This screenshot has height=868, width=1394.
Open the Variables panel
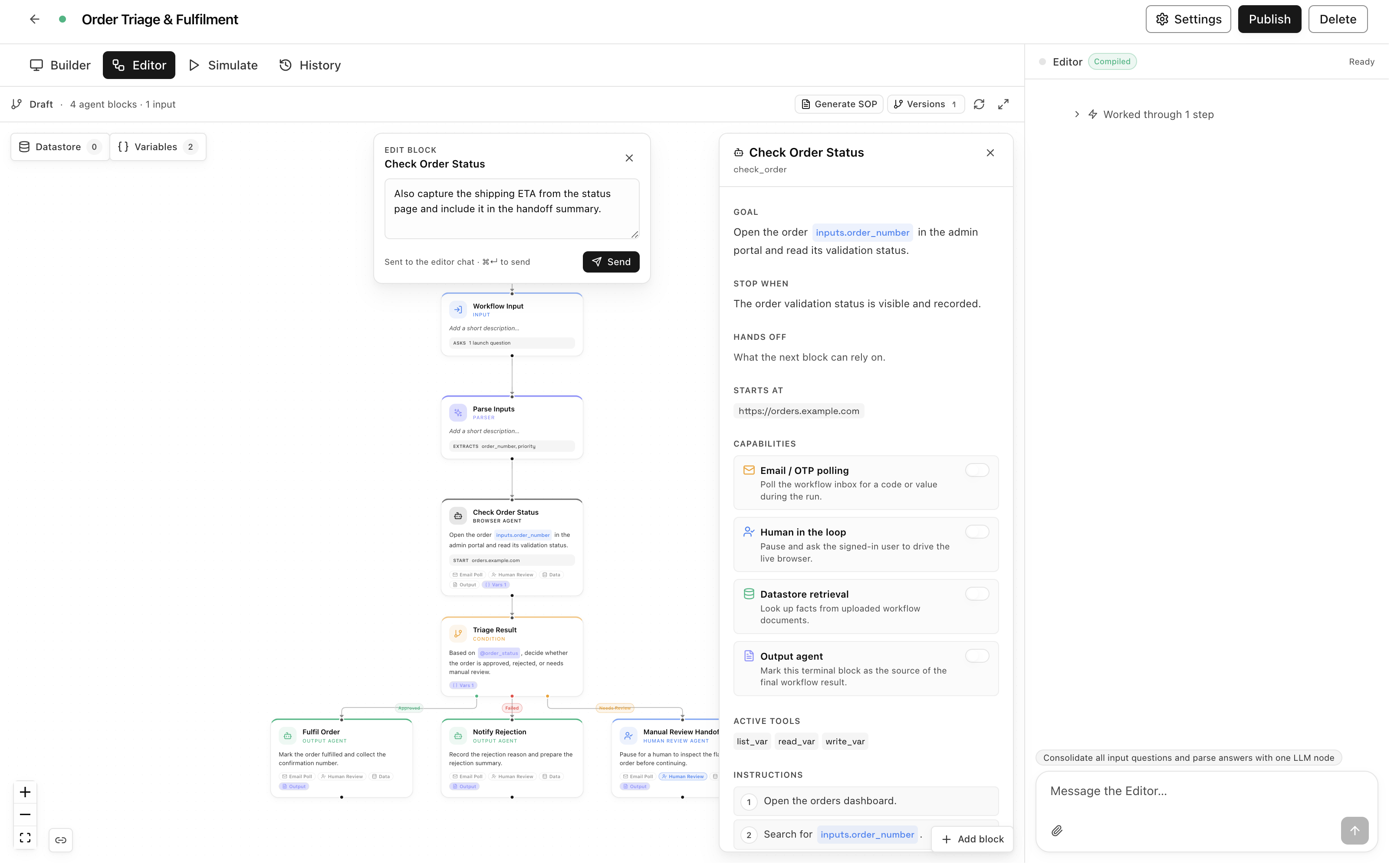158,148
